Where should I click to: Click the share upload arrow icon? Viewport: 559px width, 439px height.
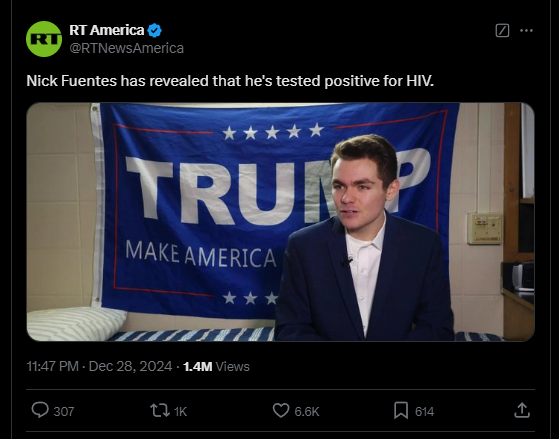[x=522, y=410]
